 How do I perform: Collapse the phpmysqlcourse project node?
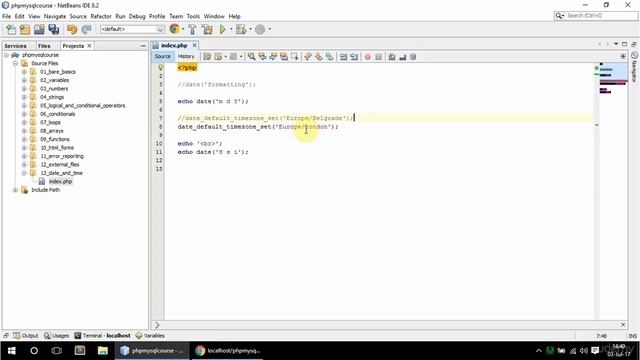[7, 55]
